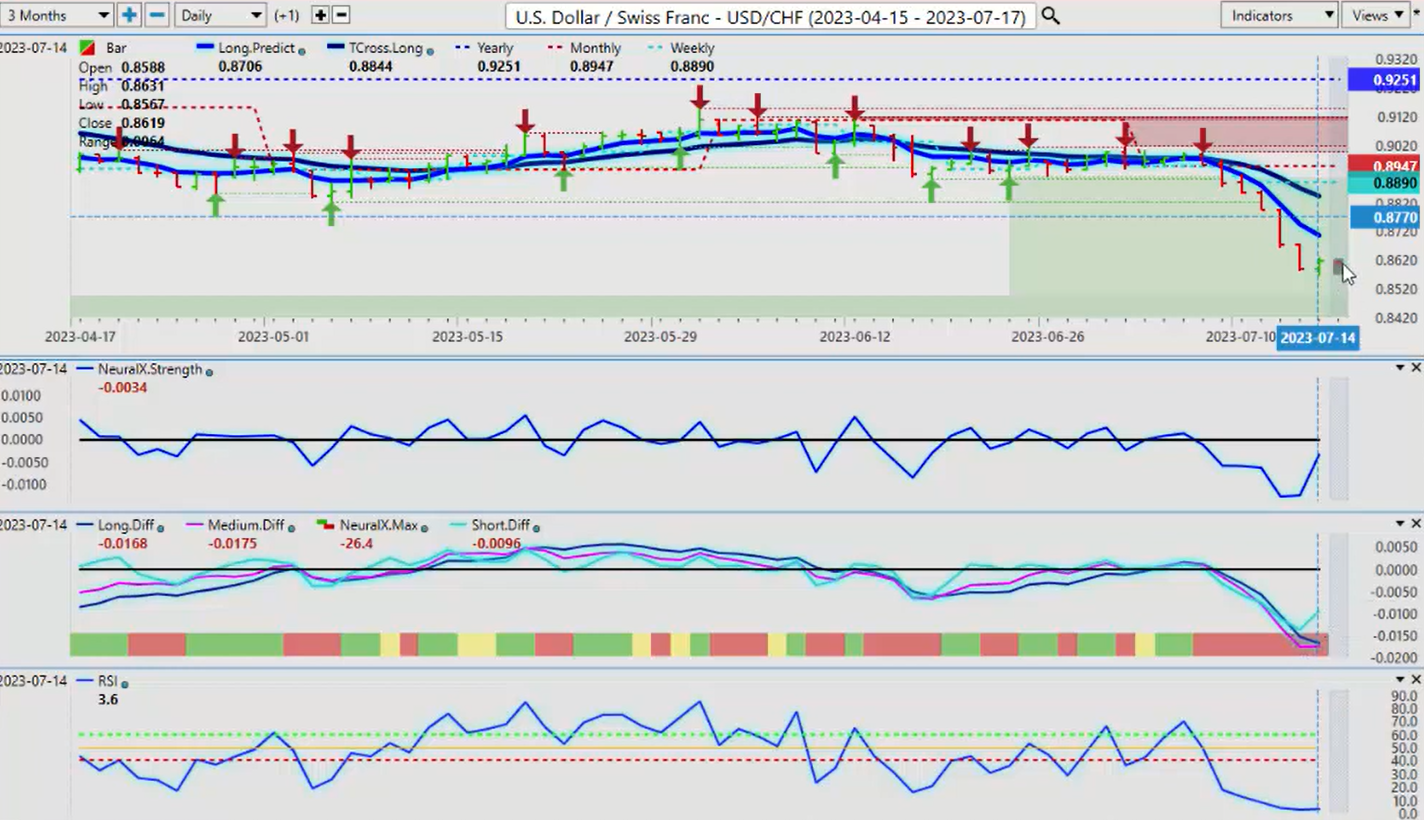
Task: Close the NeuralX.Strength panel
Action: point(1415,368)
